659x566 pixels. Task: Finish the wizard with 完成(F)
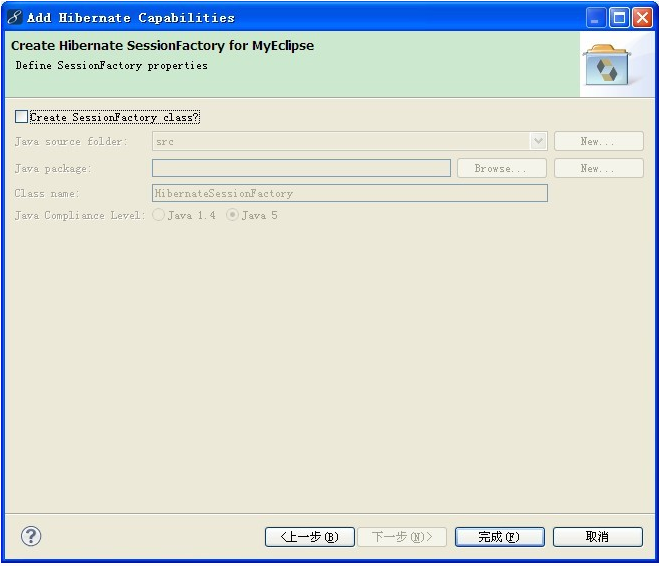pos(500,537)
